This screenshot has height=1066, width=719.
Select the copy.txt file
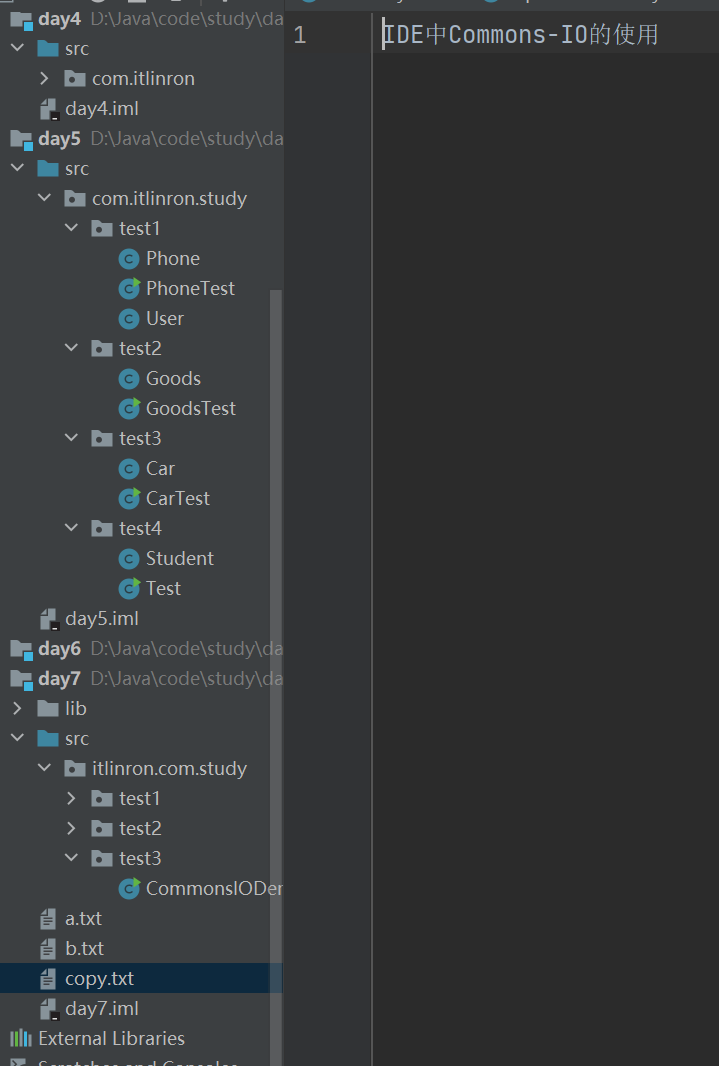click(x=91, y=978)
